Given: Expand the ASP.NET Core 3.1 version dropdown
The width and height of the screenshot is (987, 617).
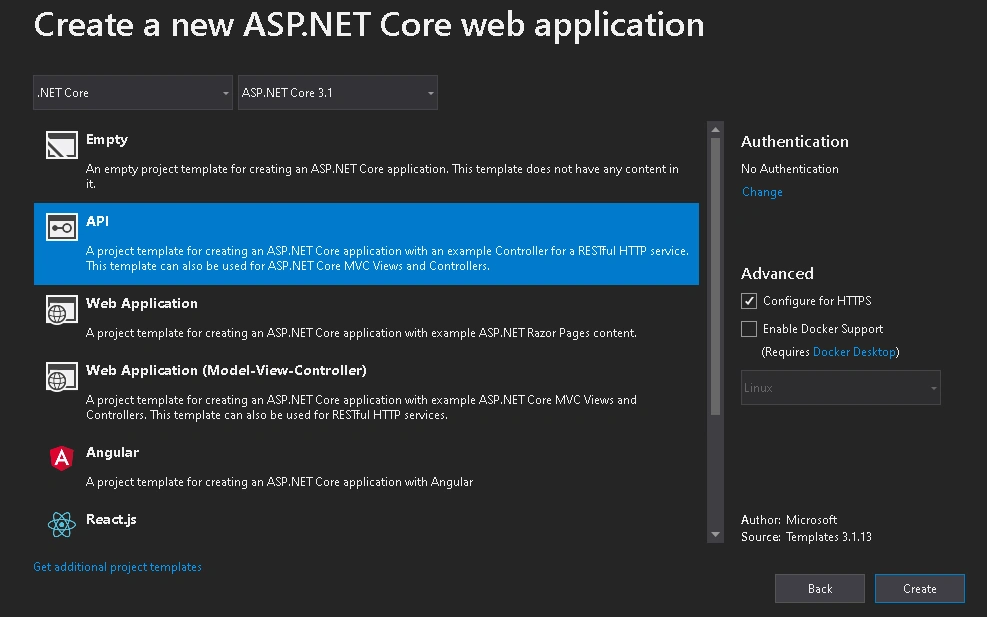Looking at the screenshot, I should pyautogui.click(x=337, y=93).
